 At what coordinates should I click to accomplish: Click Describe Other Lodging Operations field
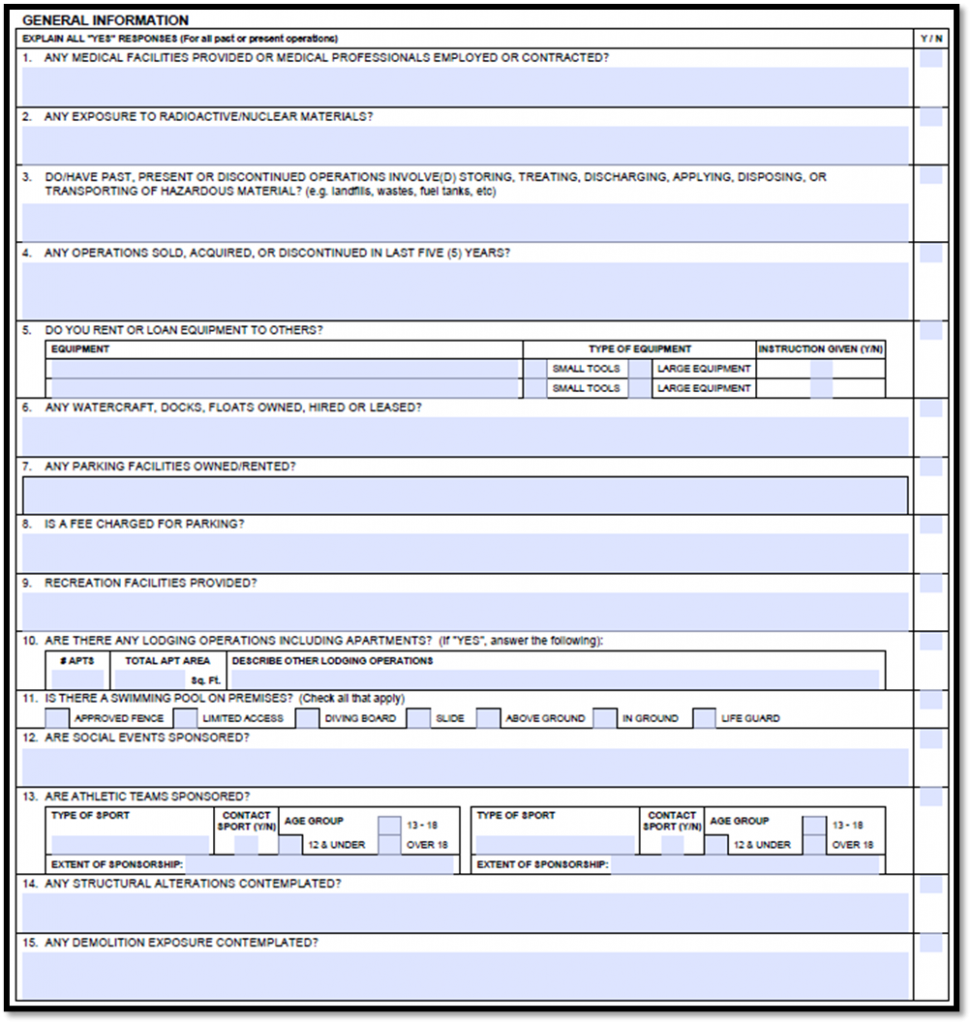(555, 679)
